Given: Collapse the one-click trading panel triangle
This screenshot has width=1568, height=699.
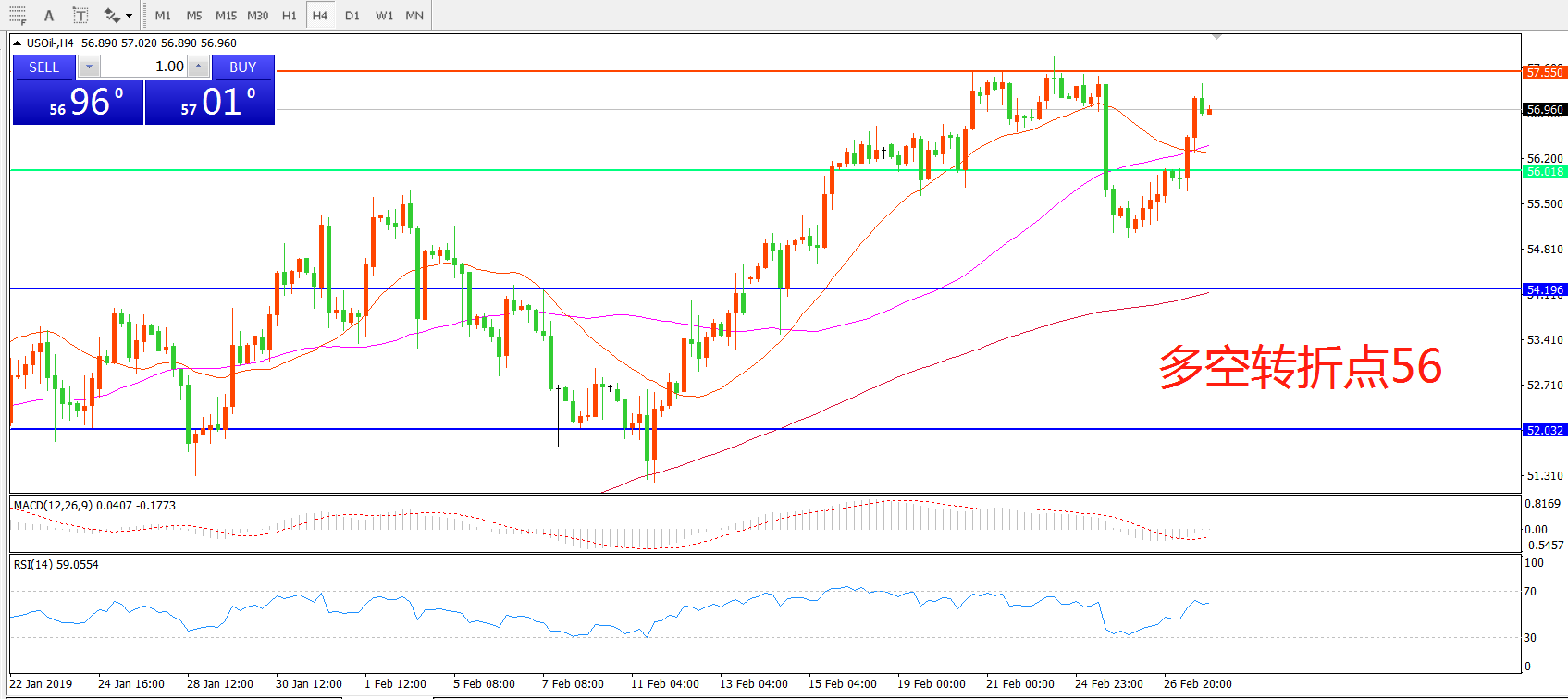Looking at the screenshot, I should click(x=17, y=43).
